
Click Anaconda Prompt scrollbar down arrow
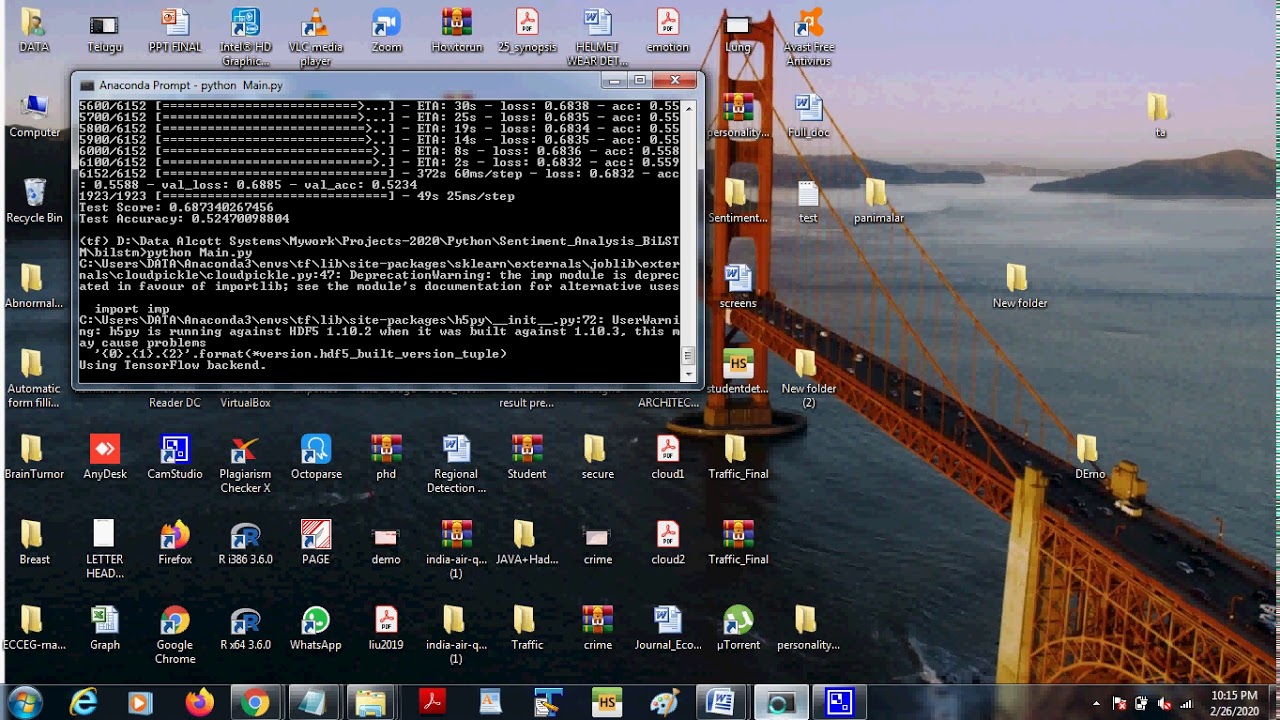coord(687,373)
